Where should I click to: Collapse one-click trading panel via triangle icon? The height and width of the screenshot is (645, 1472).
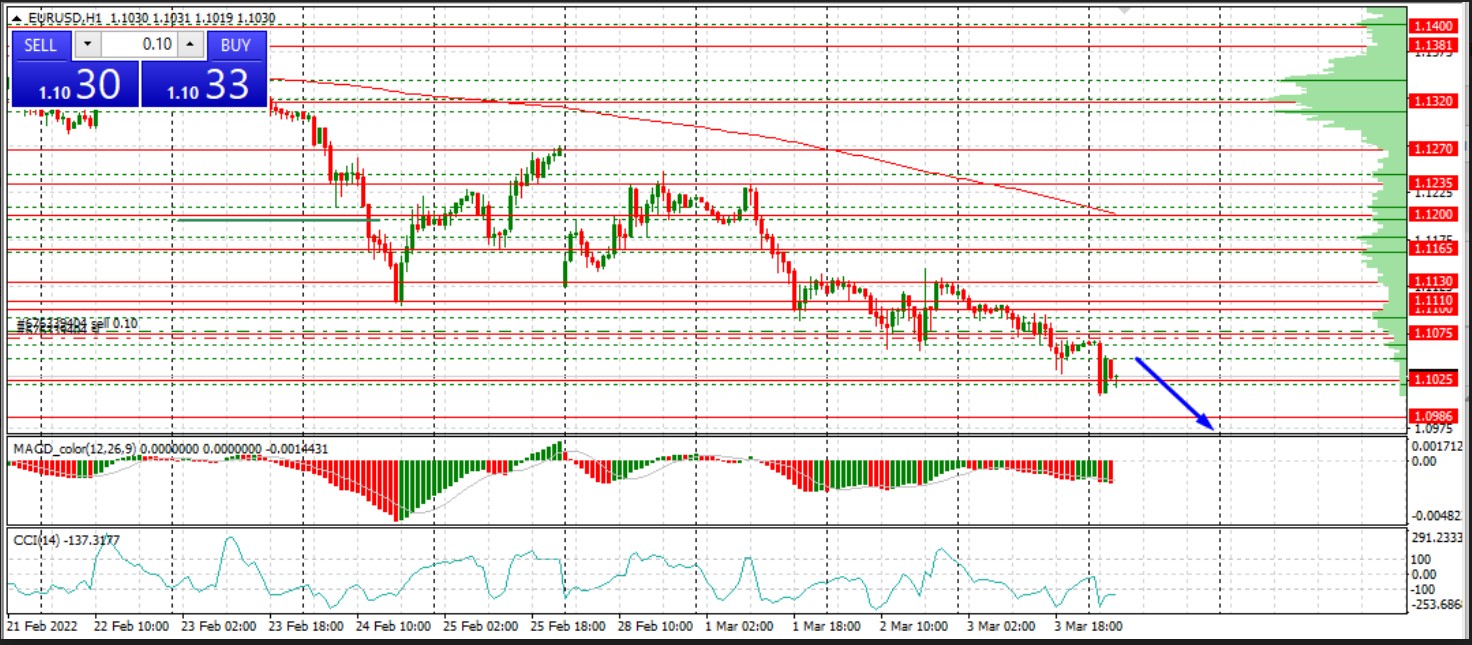click(x=17, y=19)
